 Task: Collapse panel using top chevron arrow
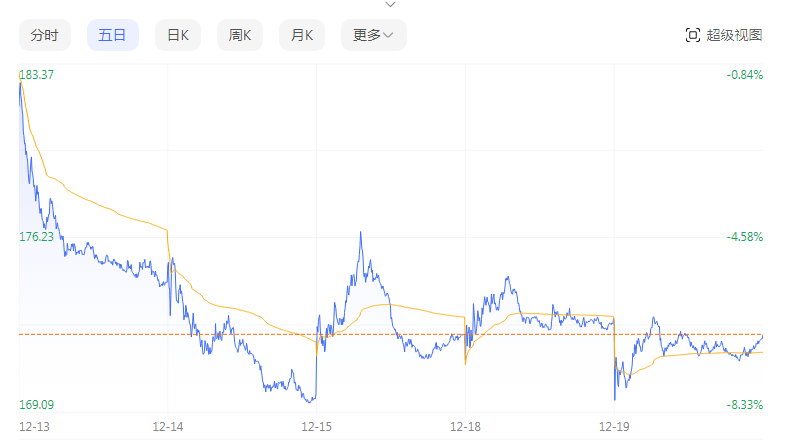pyautogui.click(x=390, y=4)
